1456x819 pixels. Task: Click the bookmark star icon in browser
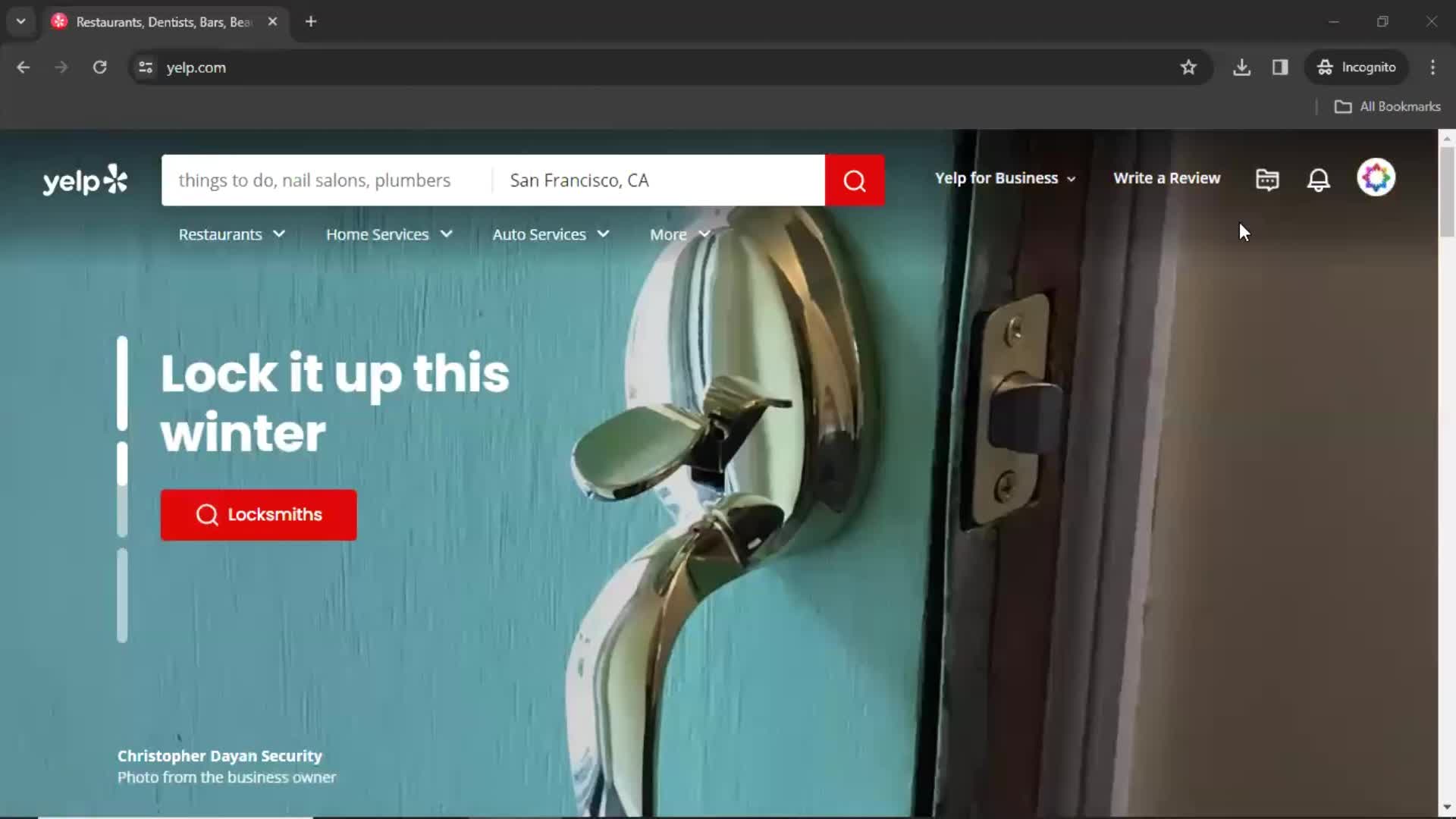tap(1189, 67)
